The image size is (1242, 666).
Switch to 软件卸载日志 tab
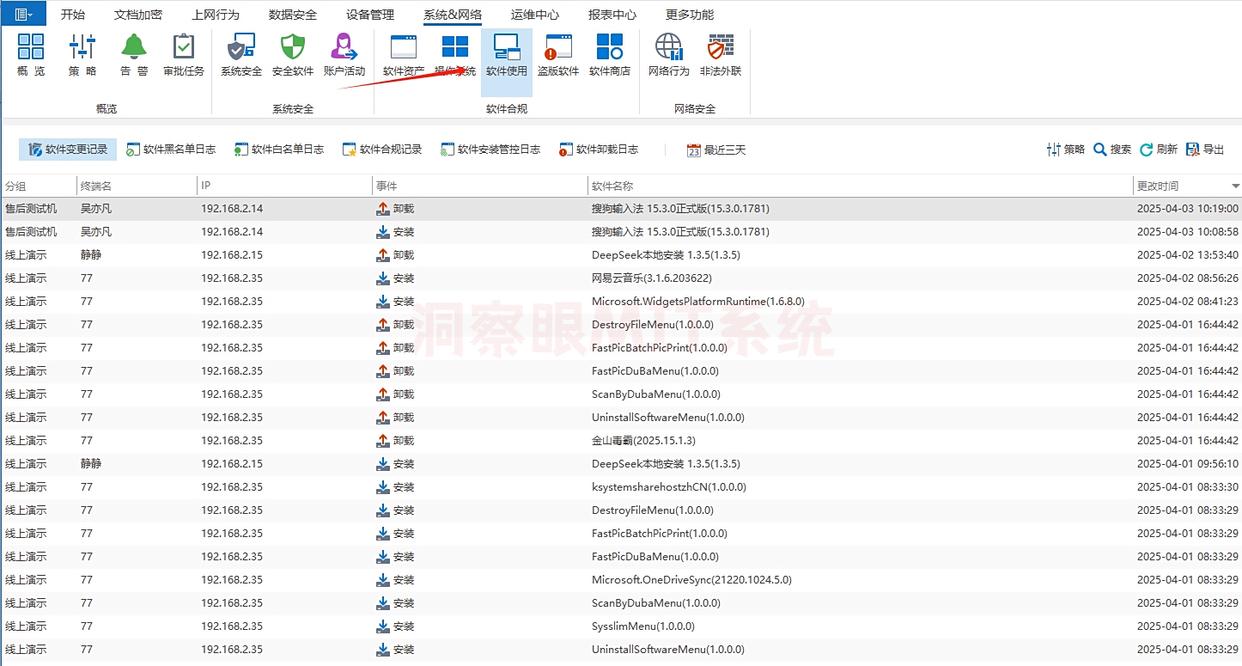(598, 150)
